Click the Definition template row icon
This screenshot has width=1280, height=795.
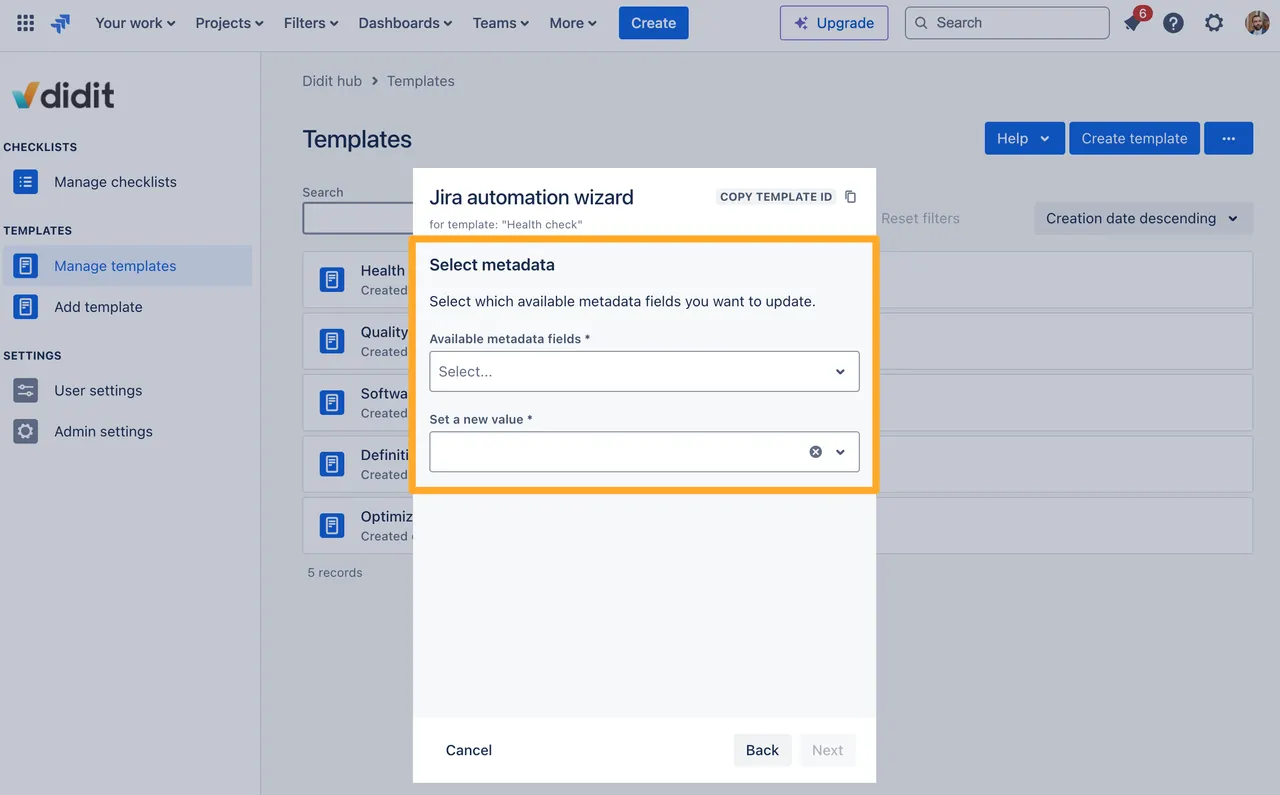click(332, 464)
